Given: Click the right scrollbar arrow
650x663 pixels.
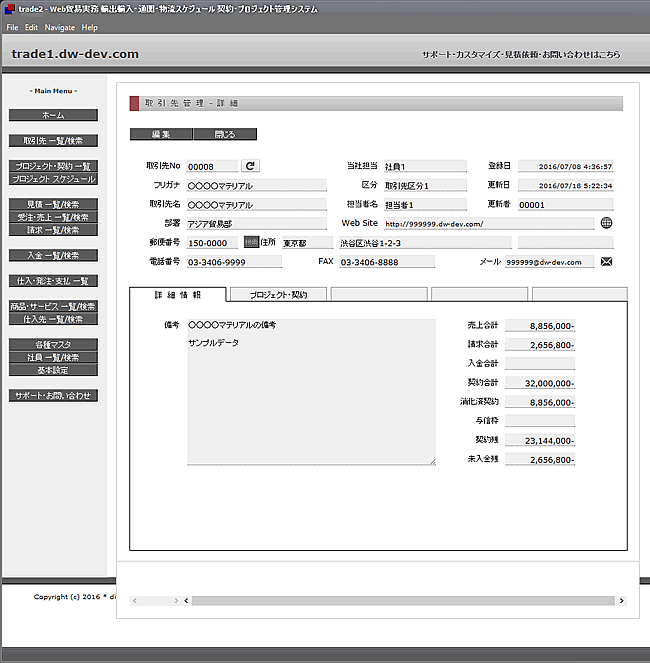Looking at the screenshot, I should 621,600.
